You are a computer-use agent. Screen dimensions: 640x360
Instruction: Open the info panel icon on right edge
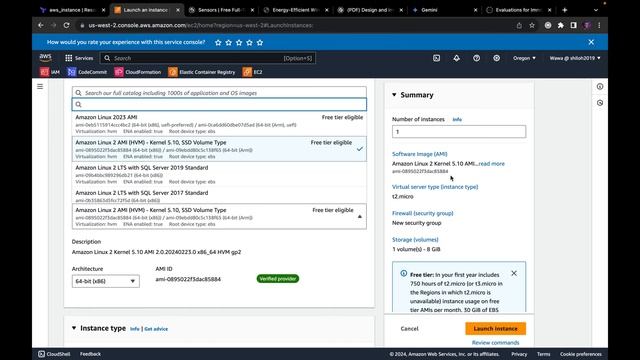pyautogui.click(x=600, y=87)
